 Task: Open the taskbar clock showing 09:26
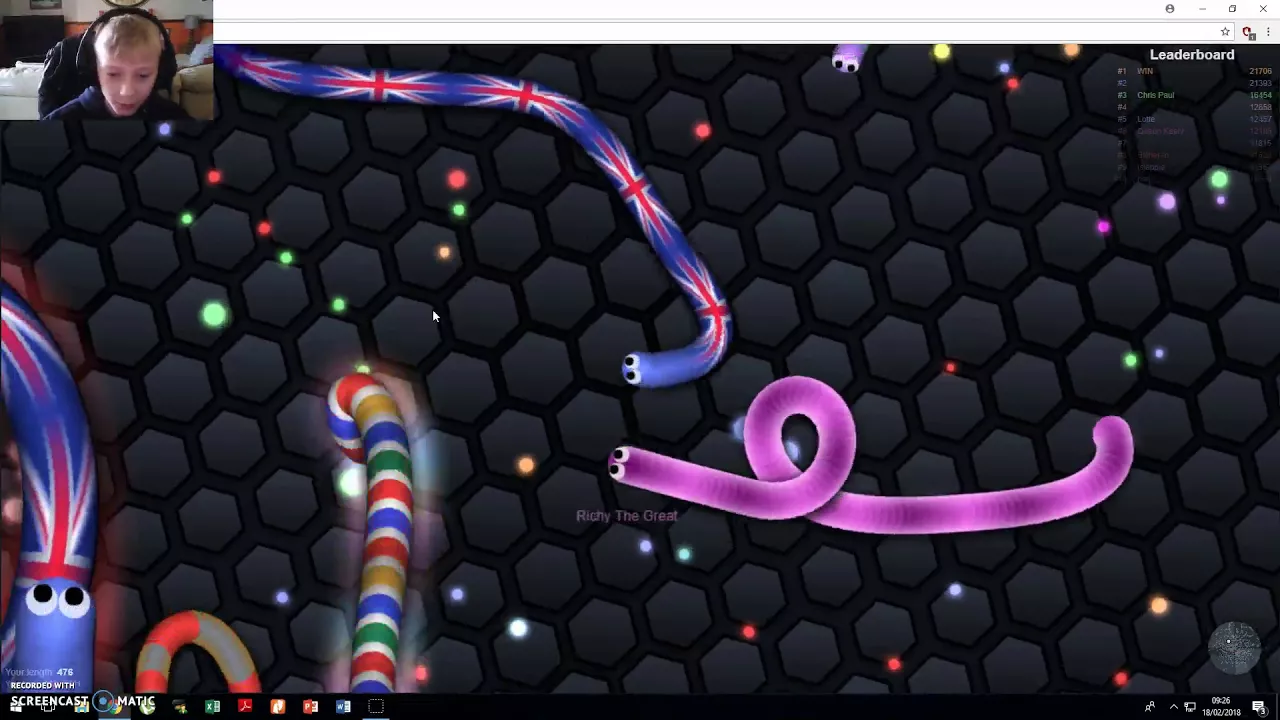1221,706
